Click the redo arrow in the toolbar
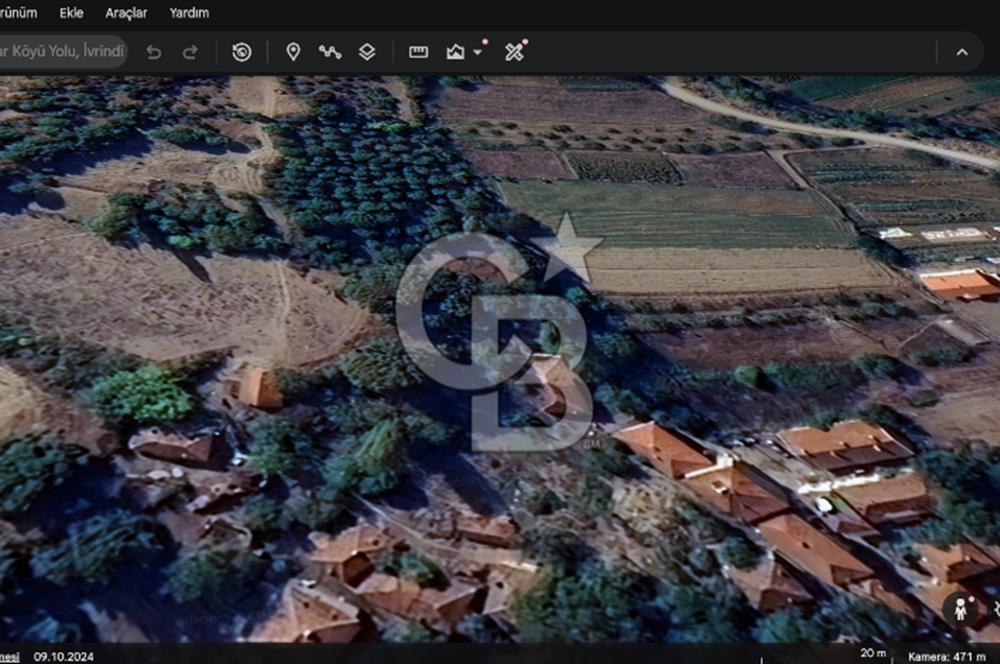 (190, 52)
